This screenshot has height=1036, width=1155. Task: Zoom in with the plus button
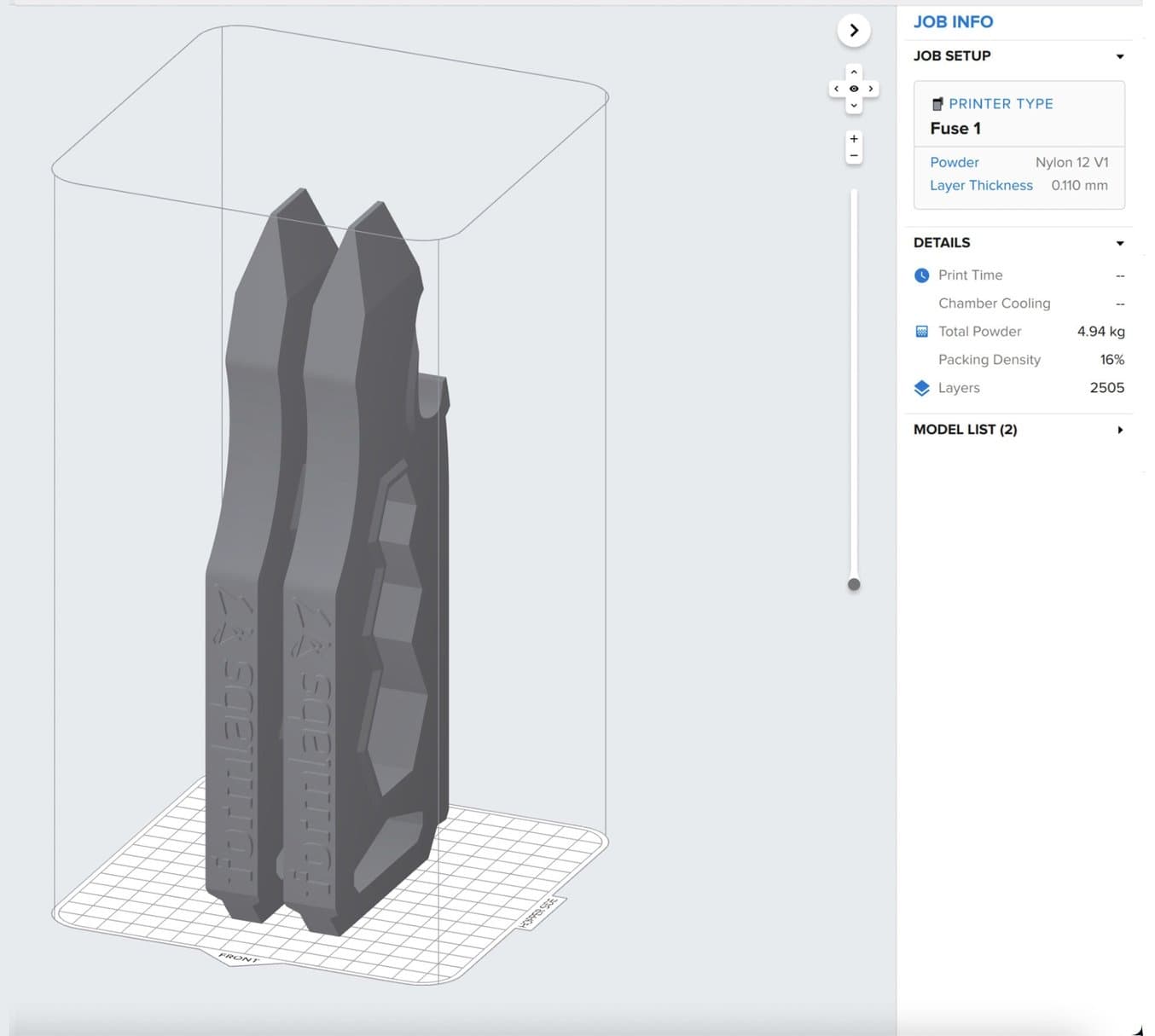[854, 139]
